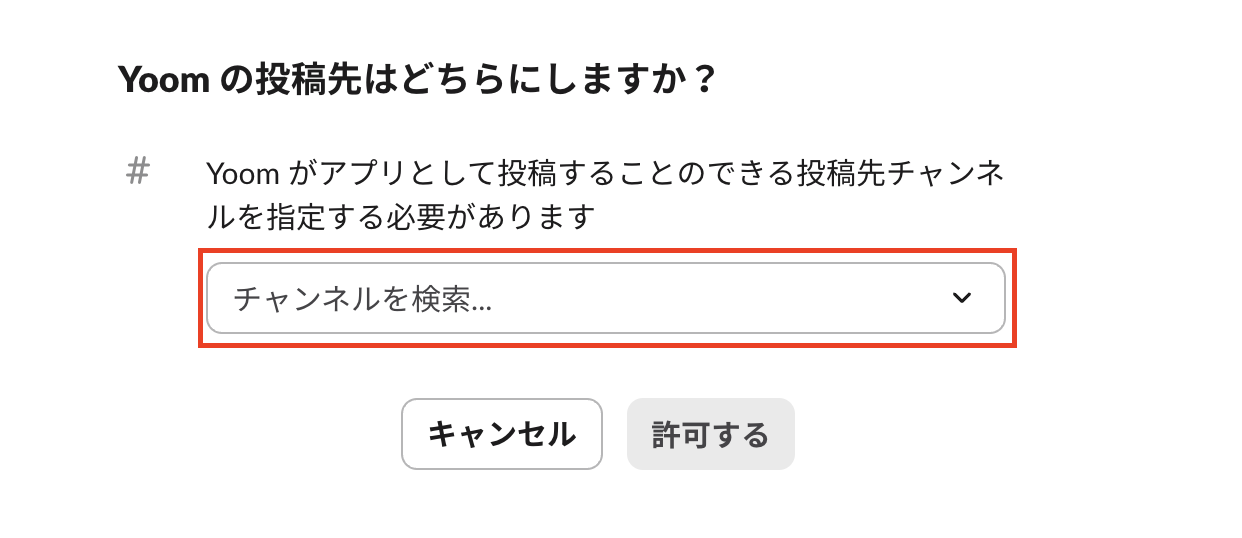
Task: Select the # symbol beside description
Action: 138,172
